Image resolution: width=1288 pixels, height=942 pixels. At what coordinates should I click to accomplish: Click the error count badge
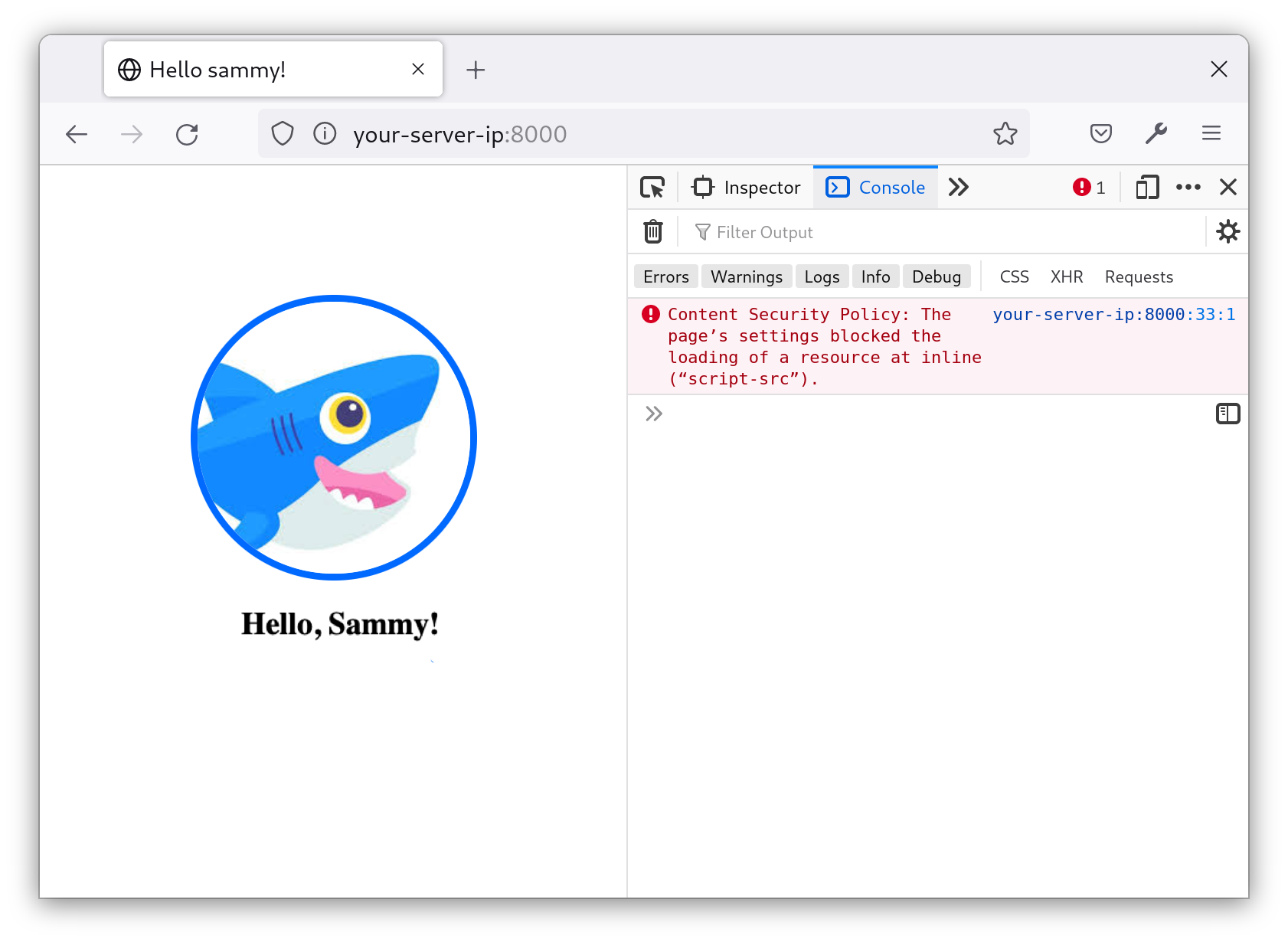pyautogui.click(x=1089, y=188)
